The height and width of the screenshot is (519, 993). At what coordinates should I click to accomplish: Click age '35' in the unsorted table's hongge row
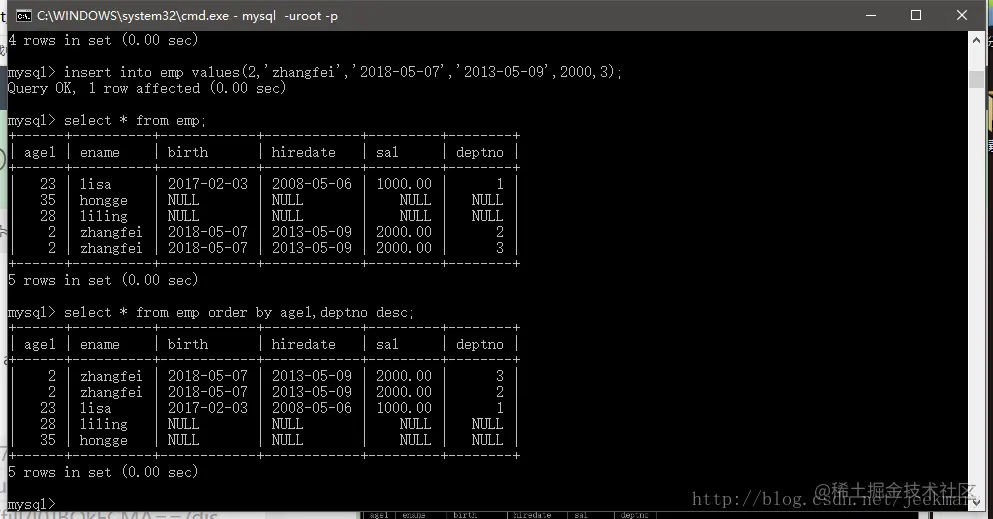48,201
